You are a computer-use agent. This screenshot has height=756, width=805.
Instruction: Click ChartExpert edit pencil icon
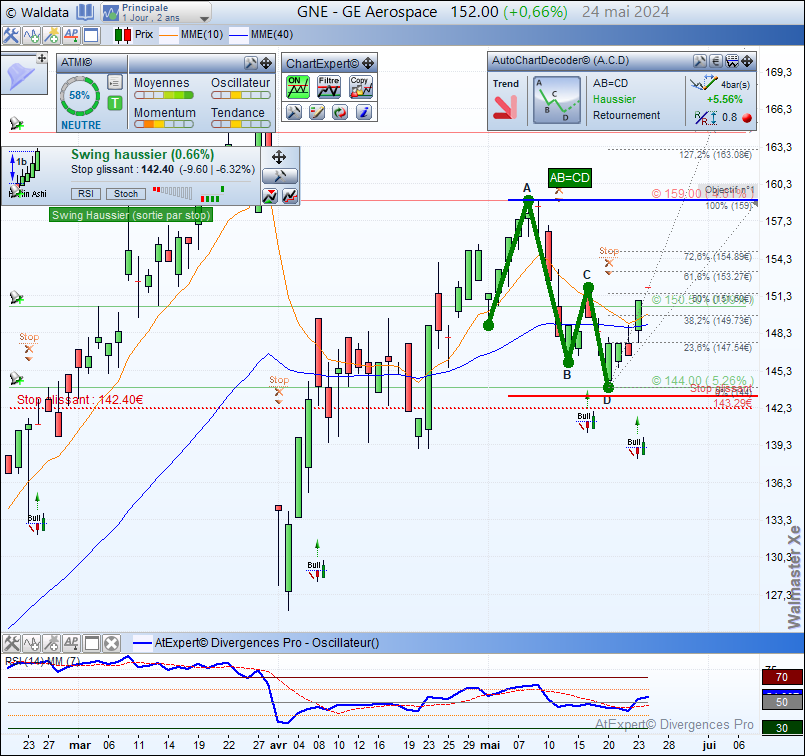pos(317,112)
